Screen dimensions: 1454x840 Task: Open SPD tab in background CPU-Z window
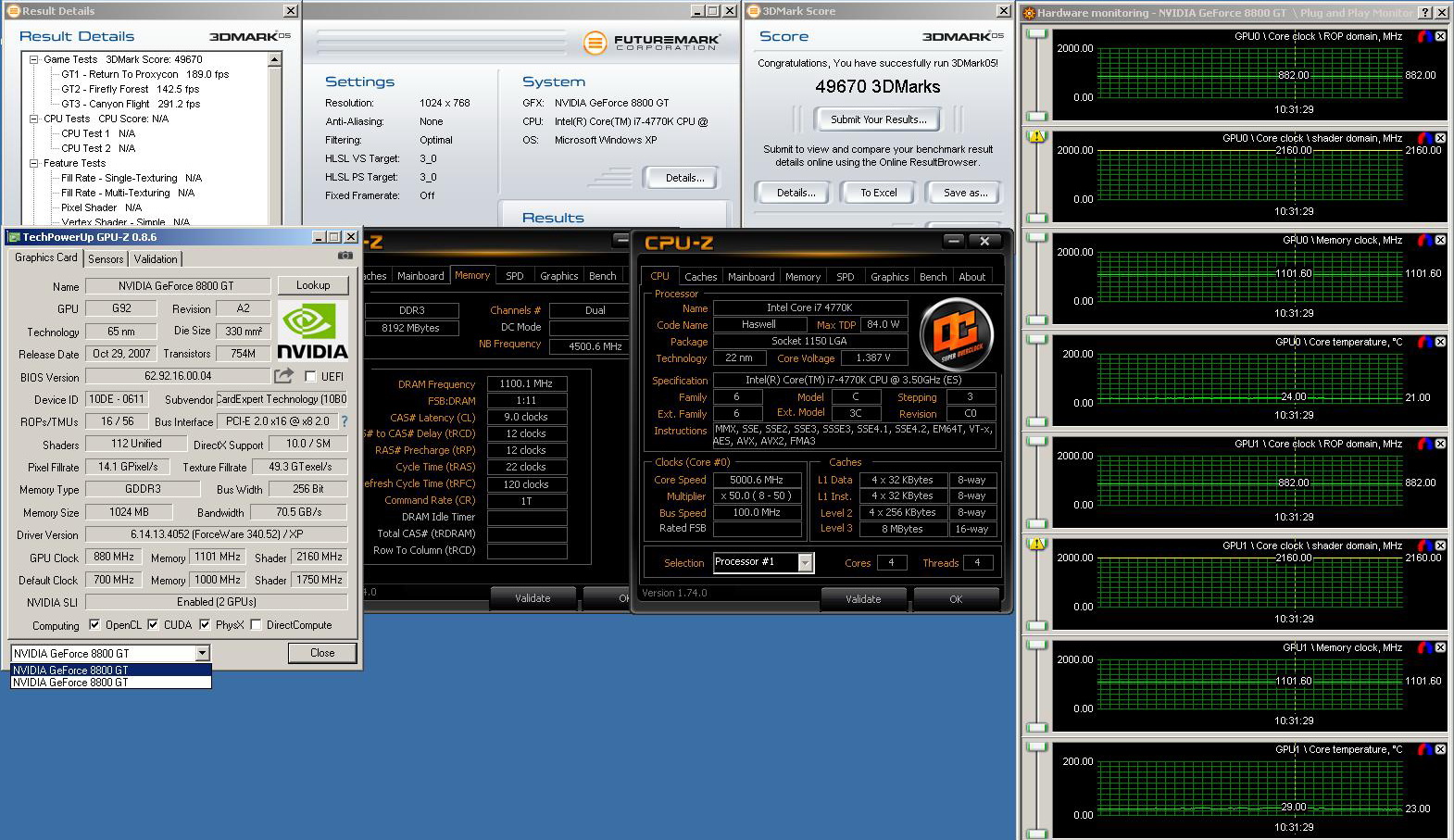(x=514, y=276)
